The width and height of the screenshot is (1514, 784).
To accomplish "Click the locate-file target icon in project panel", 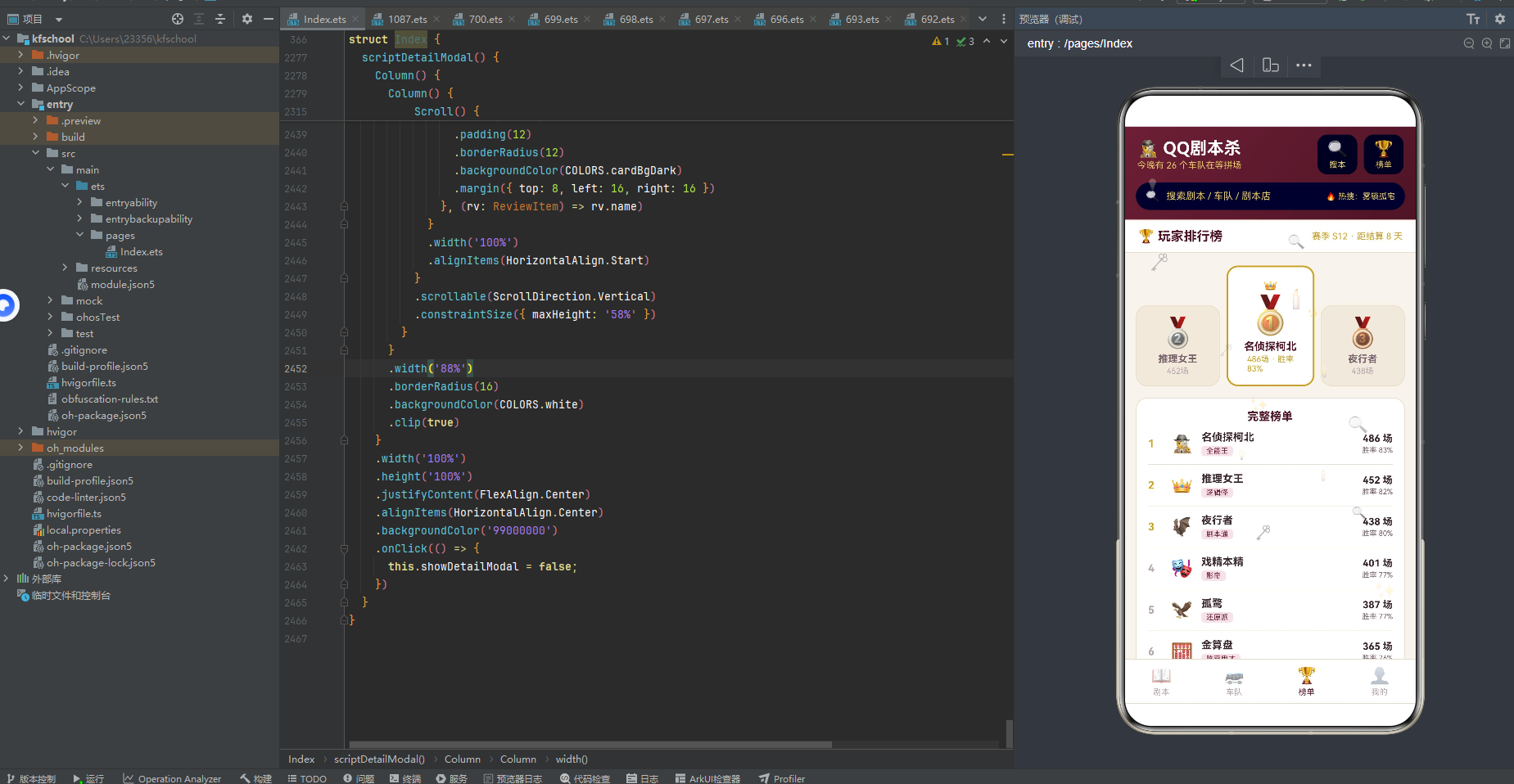I will tap(178, 19).
